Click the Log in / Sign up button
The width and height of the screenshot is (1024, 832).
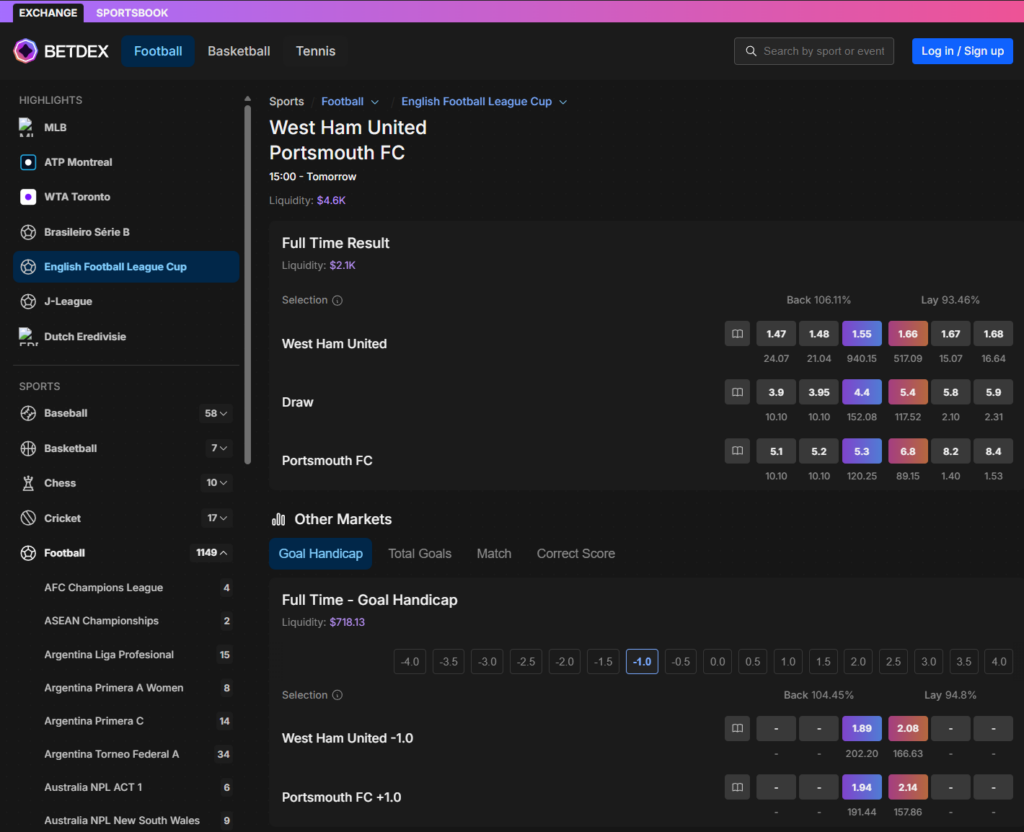click(x=963, y=51)
